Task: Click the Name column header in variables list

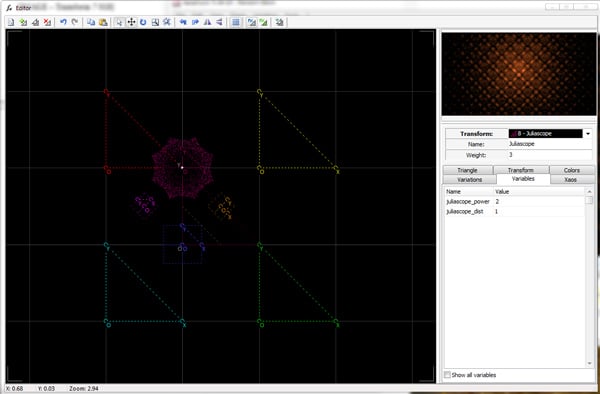Action: point(469,191)
